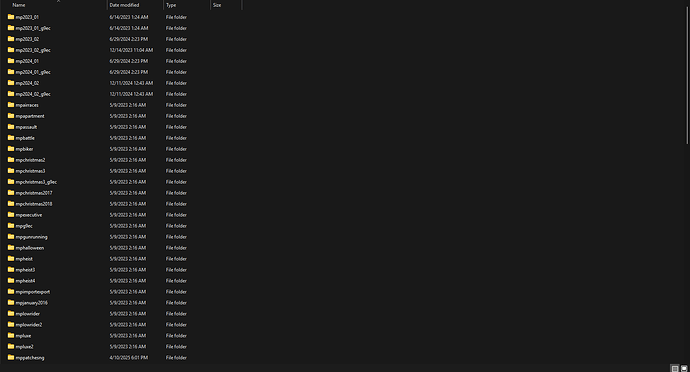Click the vertical scrollbar thumb
Screen dimensions: 690x372
[687, 75]
